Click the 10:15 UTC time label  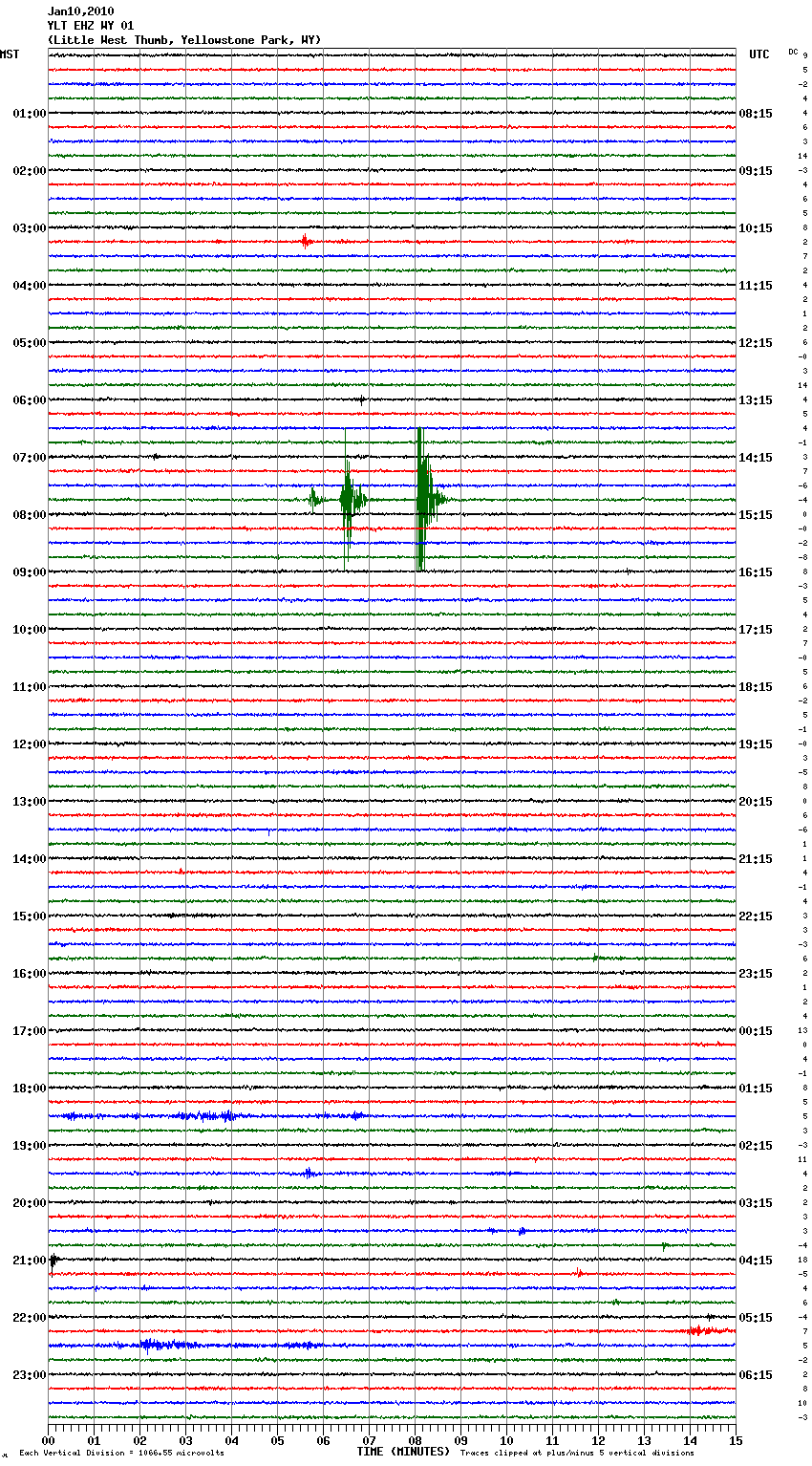coord(756,228)
